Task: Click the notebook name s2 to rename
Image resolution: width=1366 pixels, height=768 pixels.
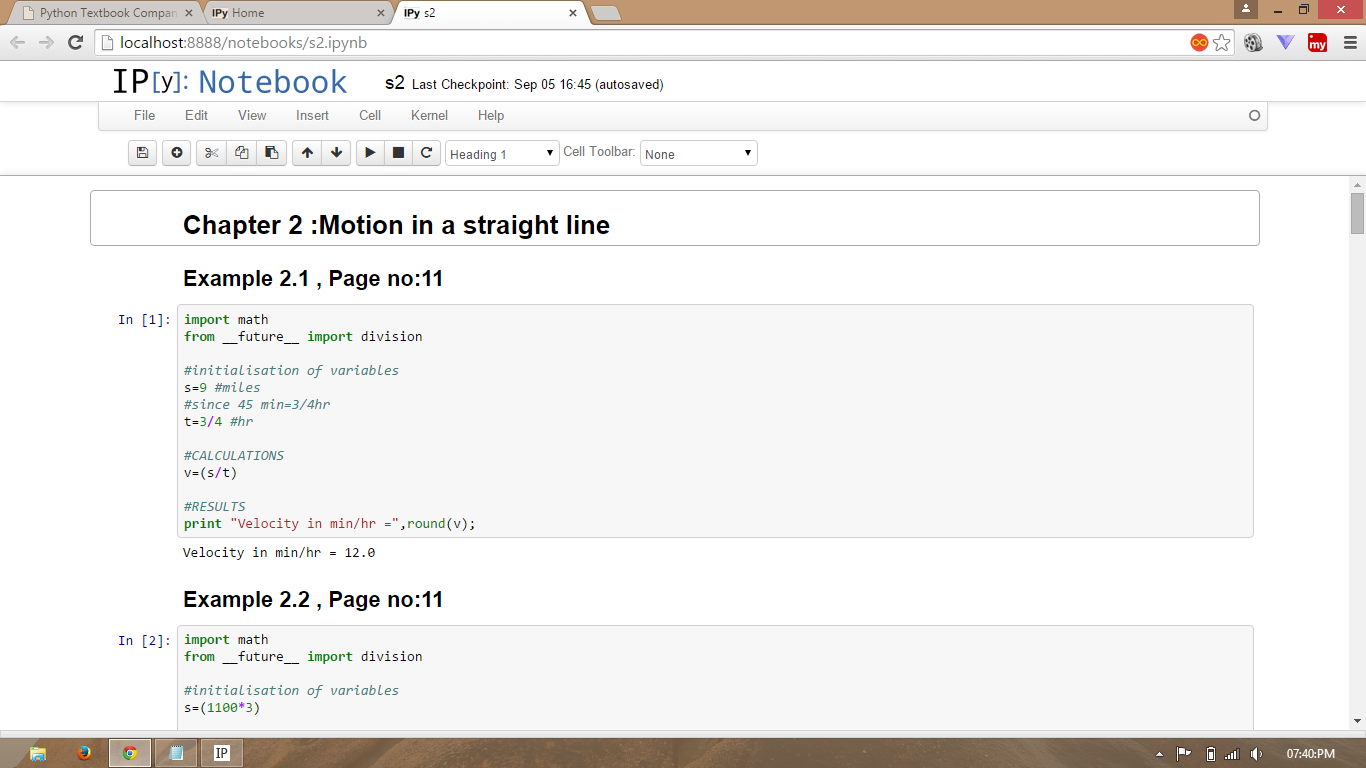Action: coord(394,83)
